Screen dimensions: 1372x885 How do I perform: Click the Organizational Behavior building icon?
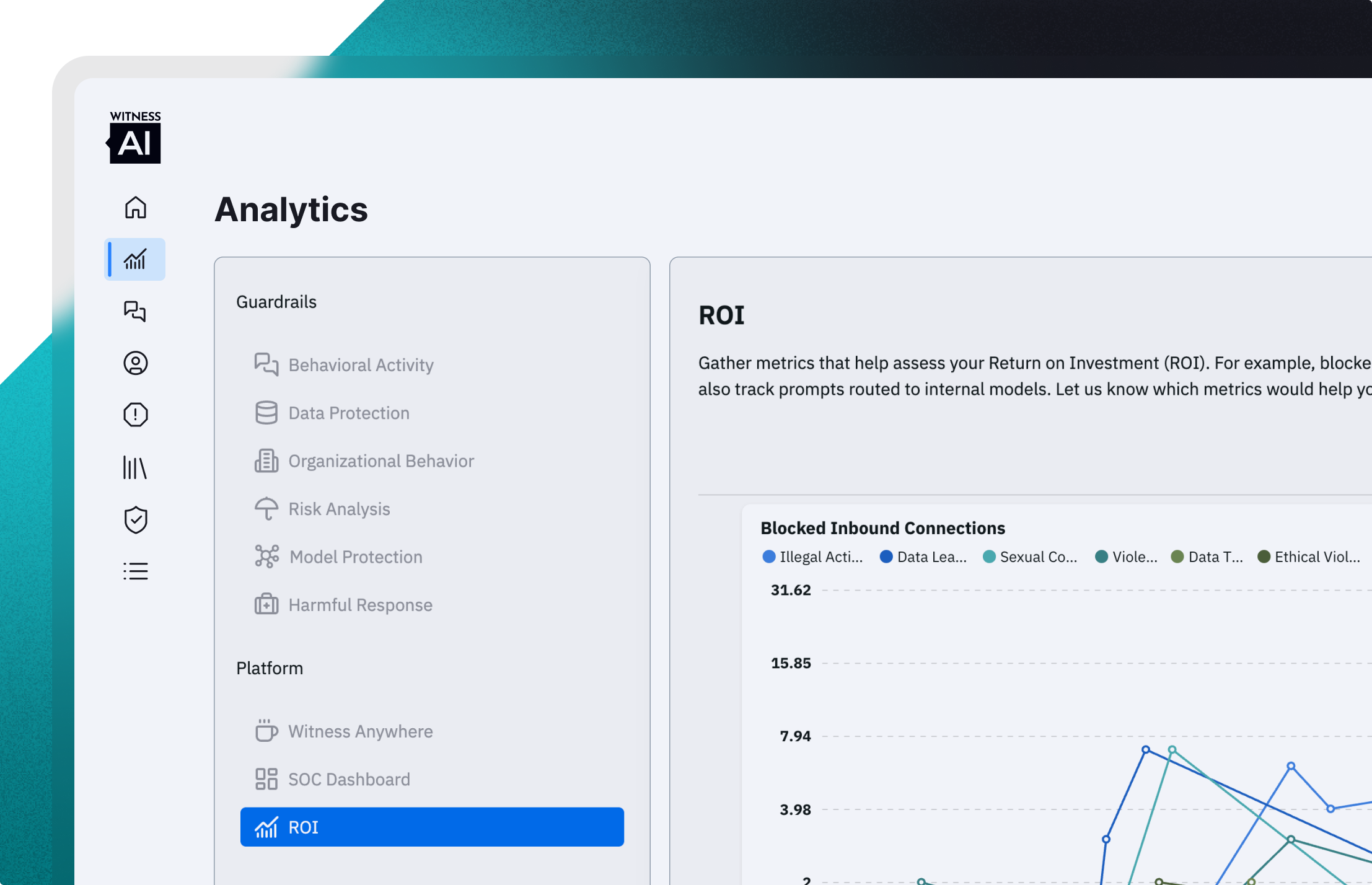click(x=266, y=460)
